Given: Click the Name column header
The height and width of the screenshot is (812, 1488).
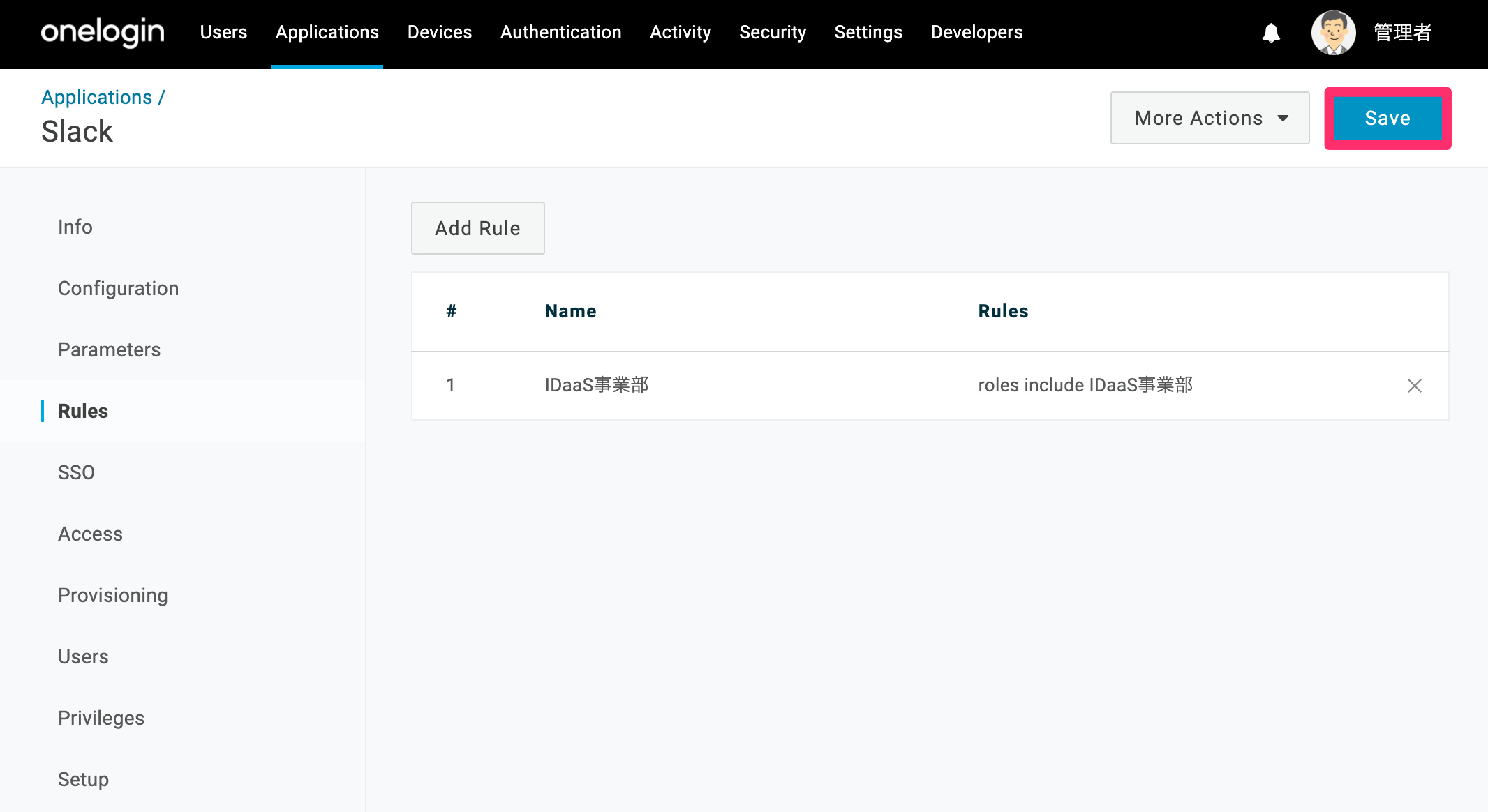Looking at the screenshot, I should pos(570,311).
